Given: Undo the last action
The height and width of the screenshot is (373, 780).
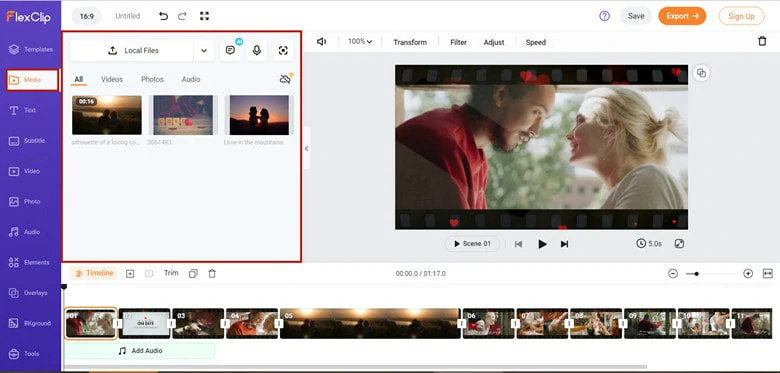Looking at the screenshot, I should (163, 16).
